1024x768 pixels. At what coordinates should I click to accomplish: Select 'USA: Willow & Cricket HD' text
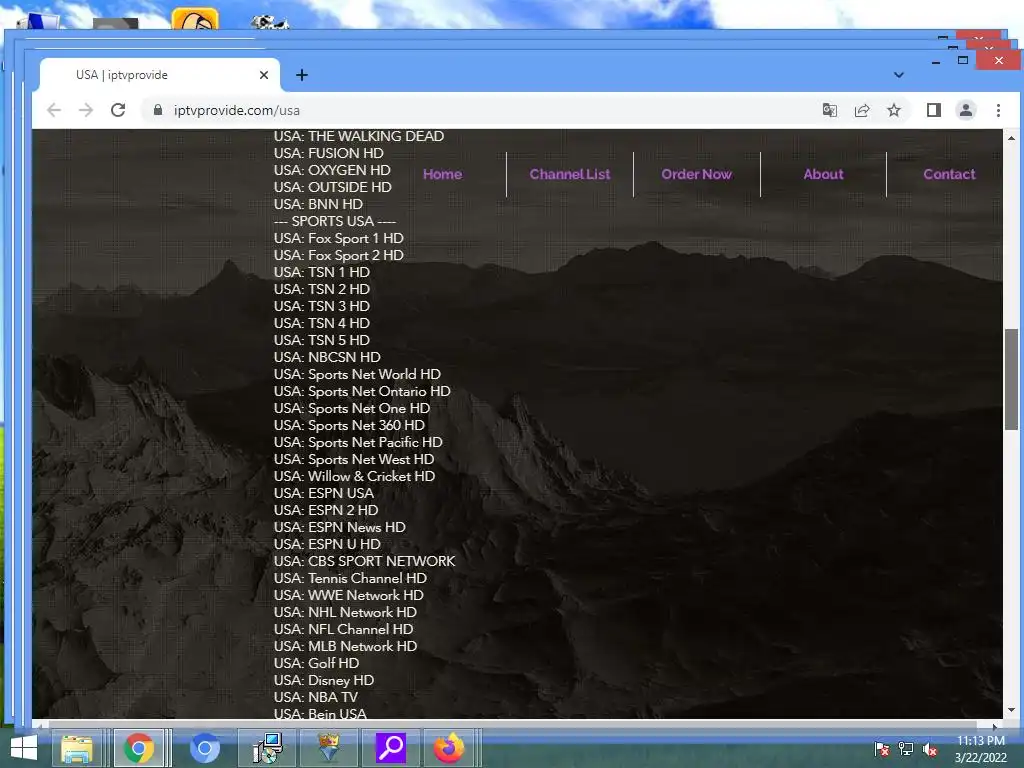pos(355,476)
